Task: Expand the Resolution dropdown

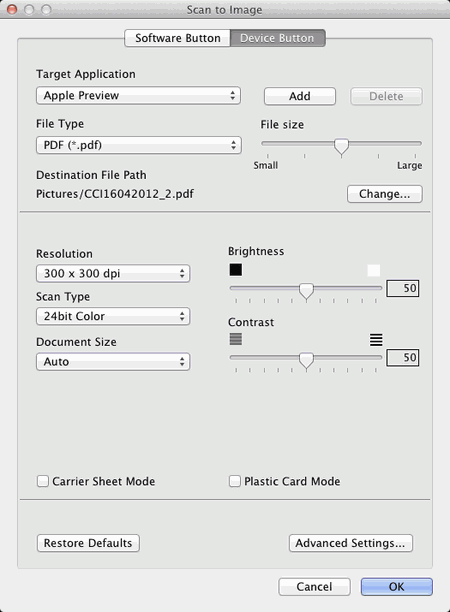Action: pos(113,273)
